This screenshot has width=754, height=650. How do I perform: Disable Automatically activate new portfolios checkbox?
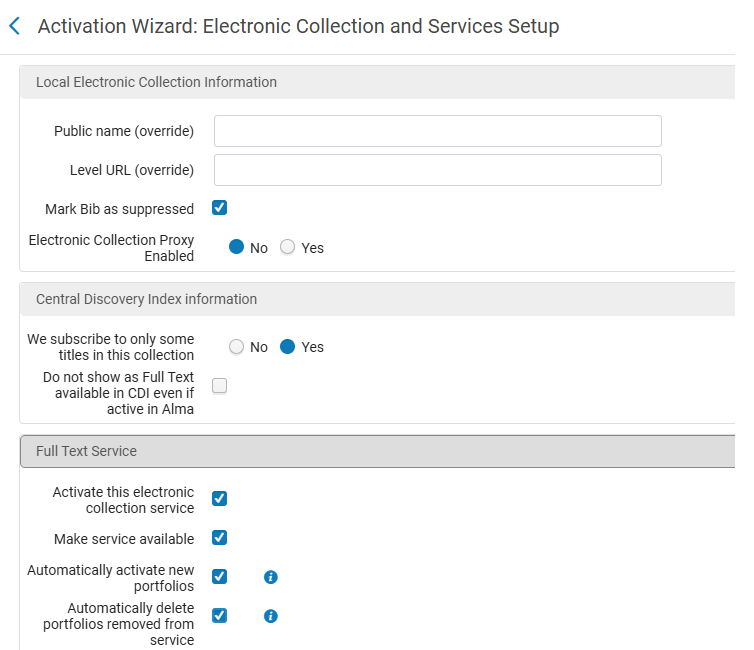pos(220,577)
